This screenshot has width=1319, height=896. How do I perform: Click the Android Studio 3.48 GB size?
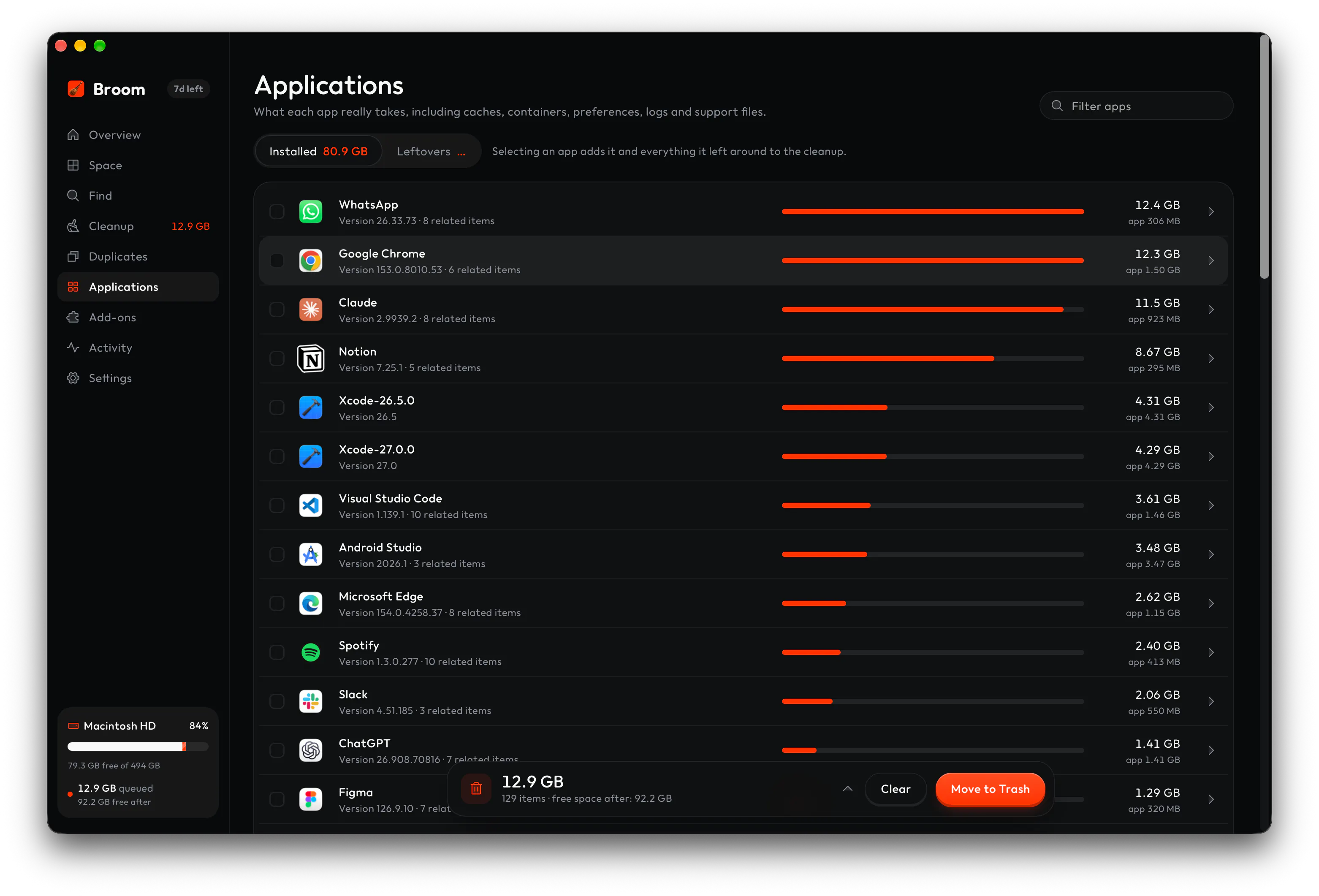[1157, 548]
